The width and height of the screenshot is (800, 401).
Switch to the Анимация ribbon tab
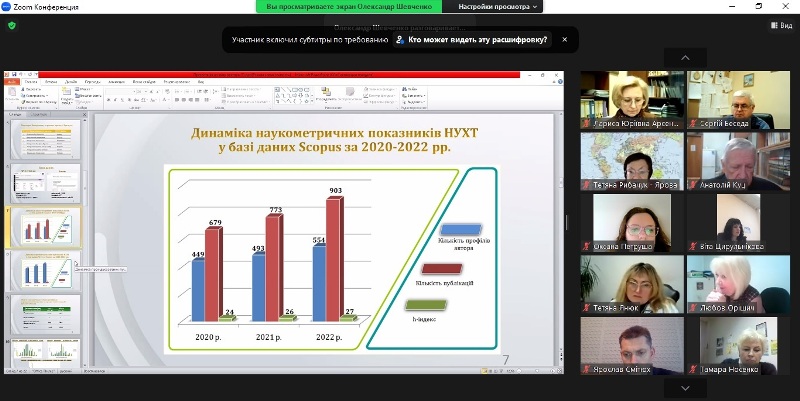click(x=116, y=82)
